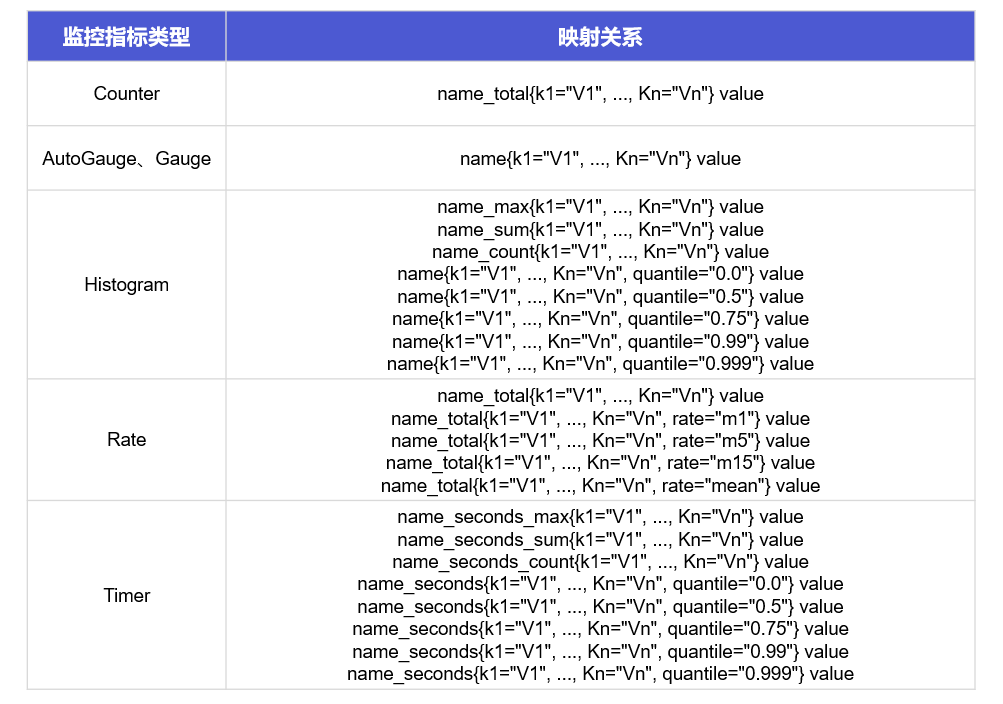Click the Rate line with rate="m1"
This screenshot has width=1003, height=704.
coord(600,419)
